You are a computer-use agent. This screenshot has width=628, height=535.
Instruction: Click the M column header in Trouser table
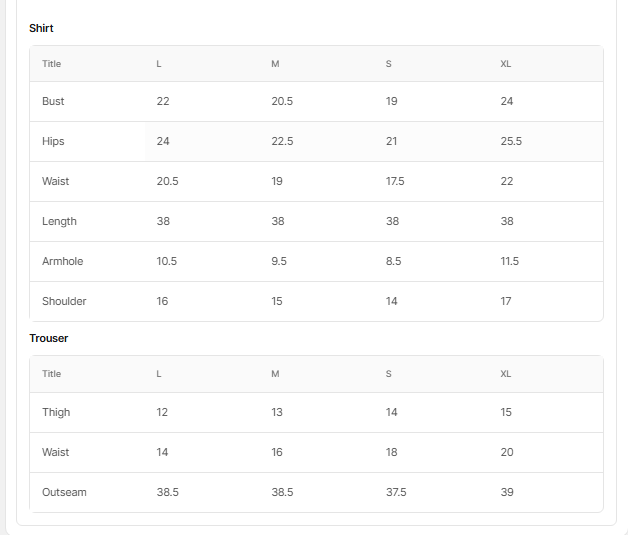pos(275,374)
